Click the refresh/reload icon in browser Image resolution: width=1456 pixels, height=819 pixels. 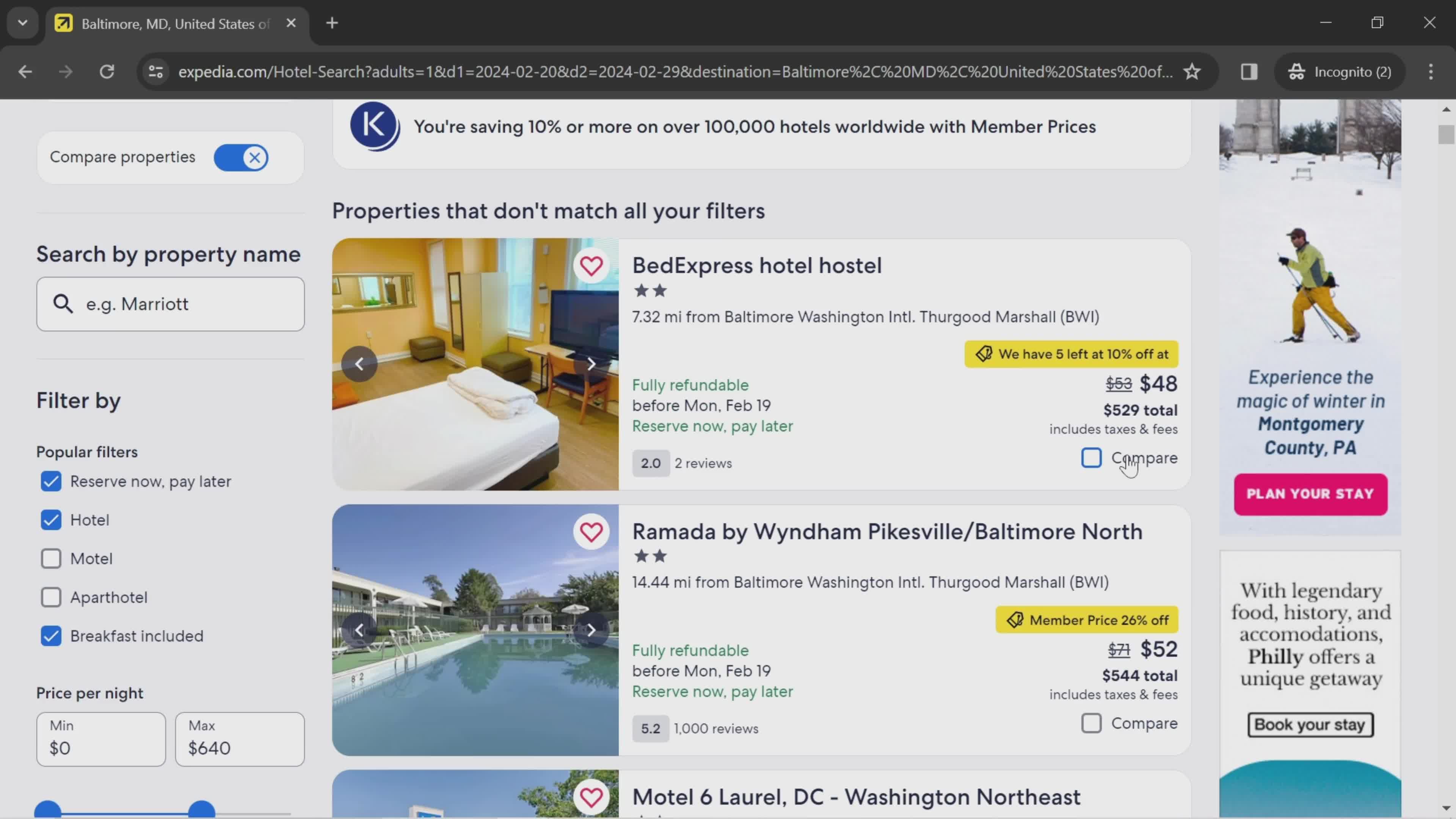point(107,71)
